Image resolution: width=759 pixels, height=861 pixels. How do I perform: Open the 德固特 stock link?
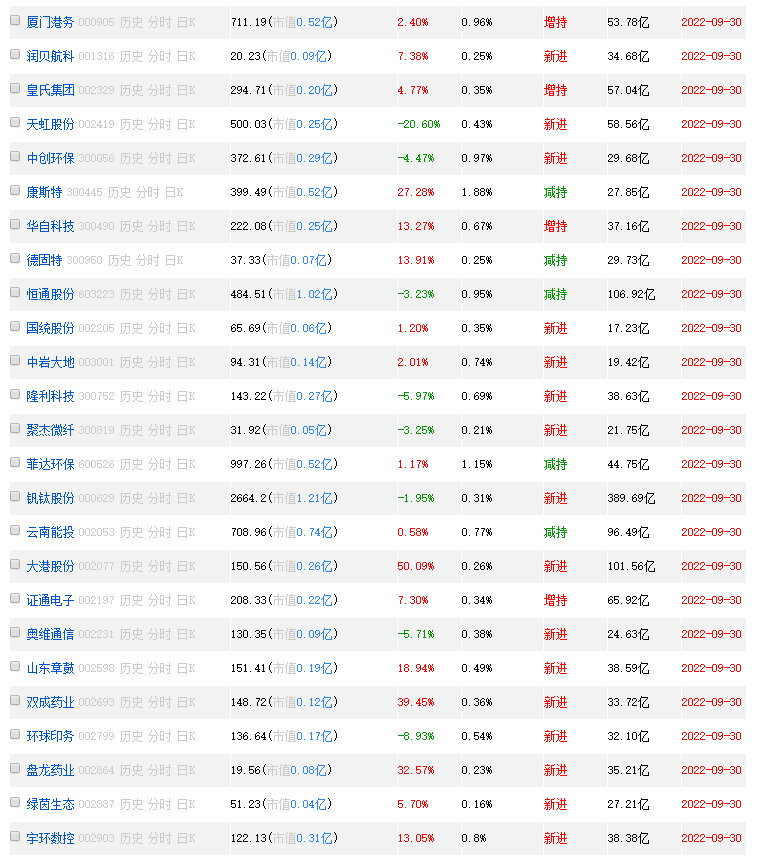click(x=44, y=260)
